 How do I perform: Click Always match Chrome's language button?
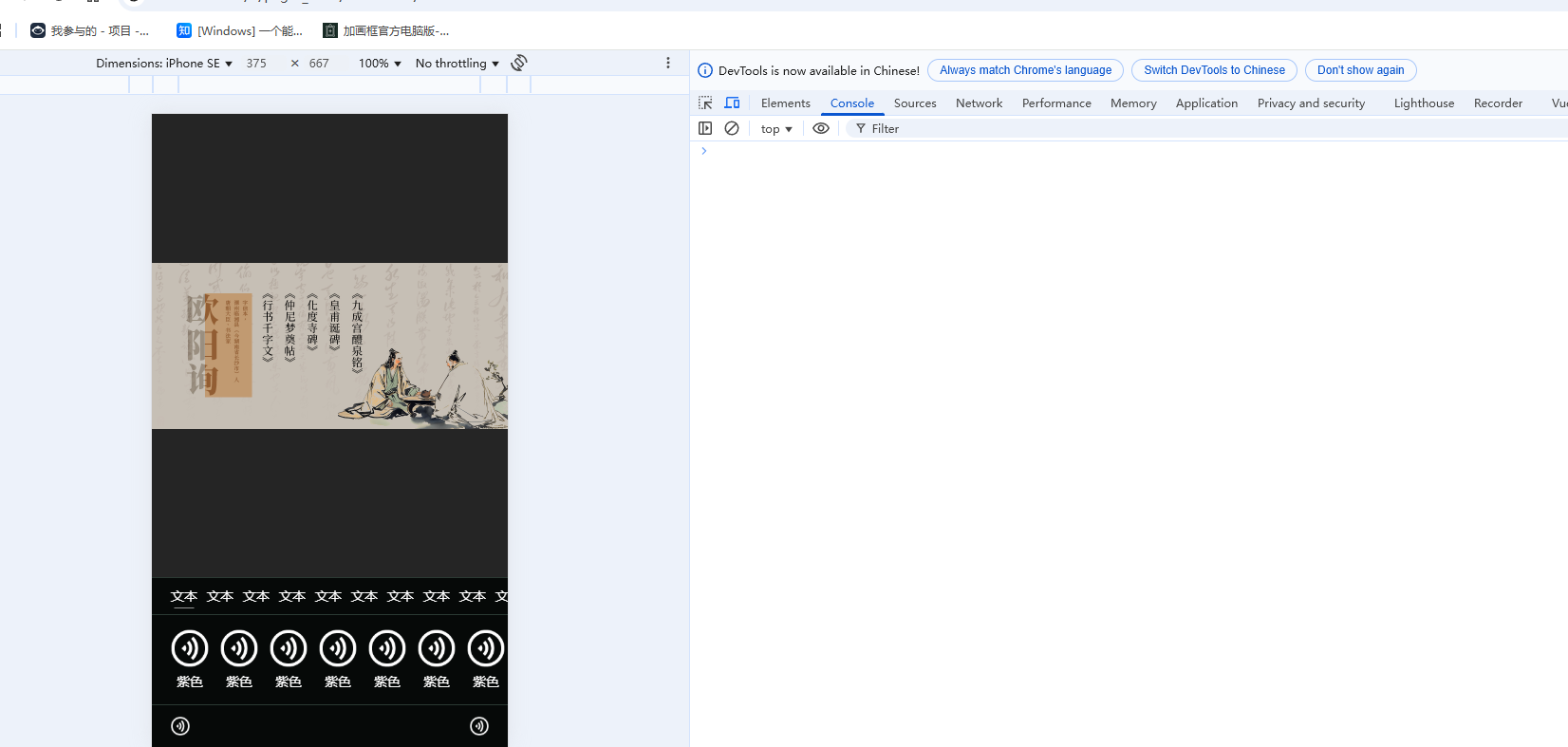[x=1025, y=70]
